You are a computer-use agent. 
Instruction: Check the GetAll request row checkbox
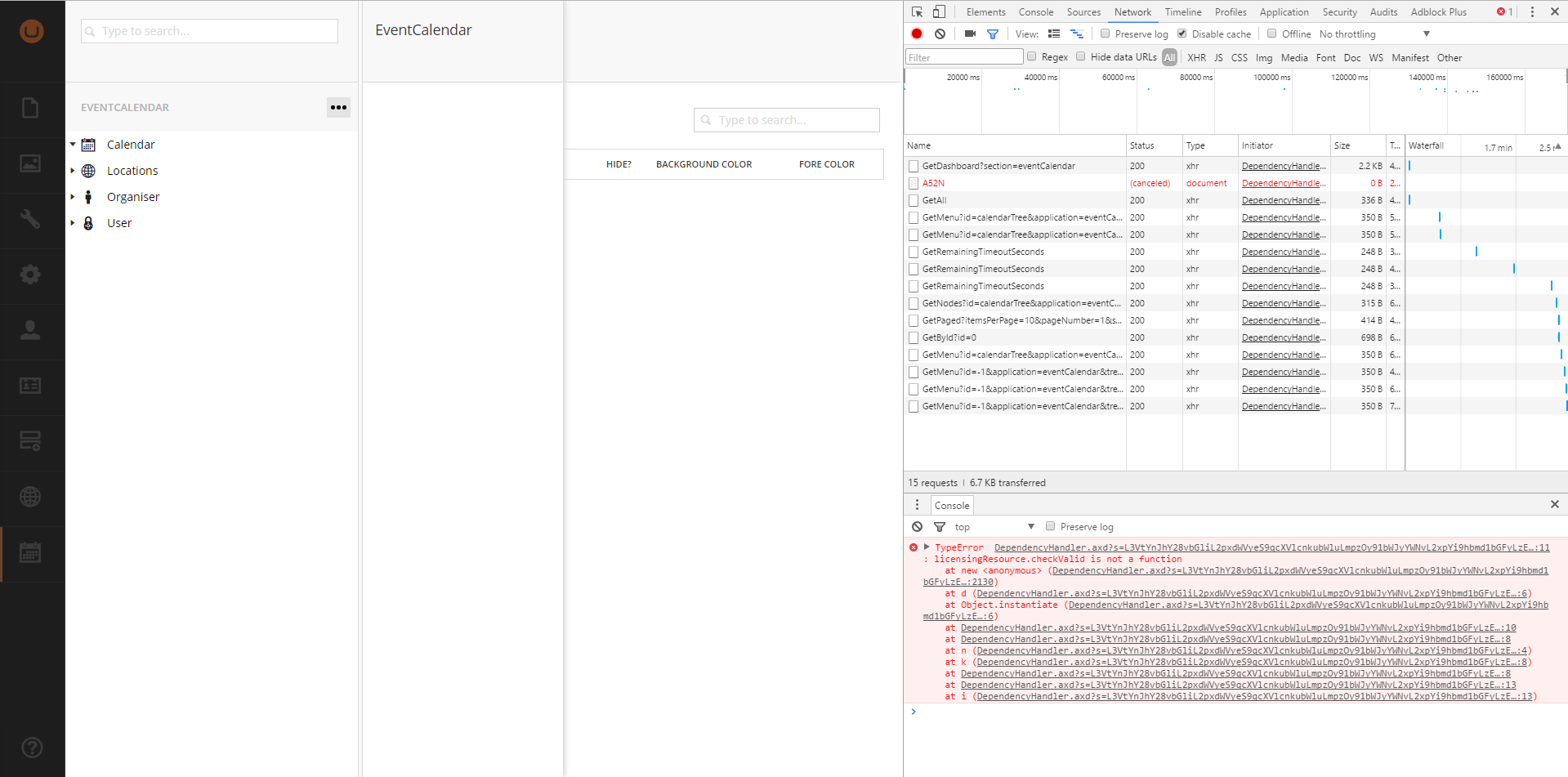914,200
